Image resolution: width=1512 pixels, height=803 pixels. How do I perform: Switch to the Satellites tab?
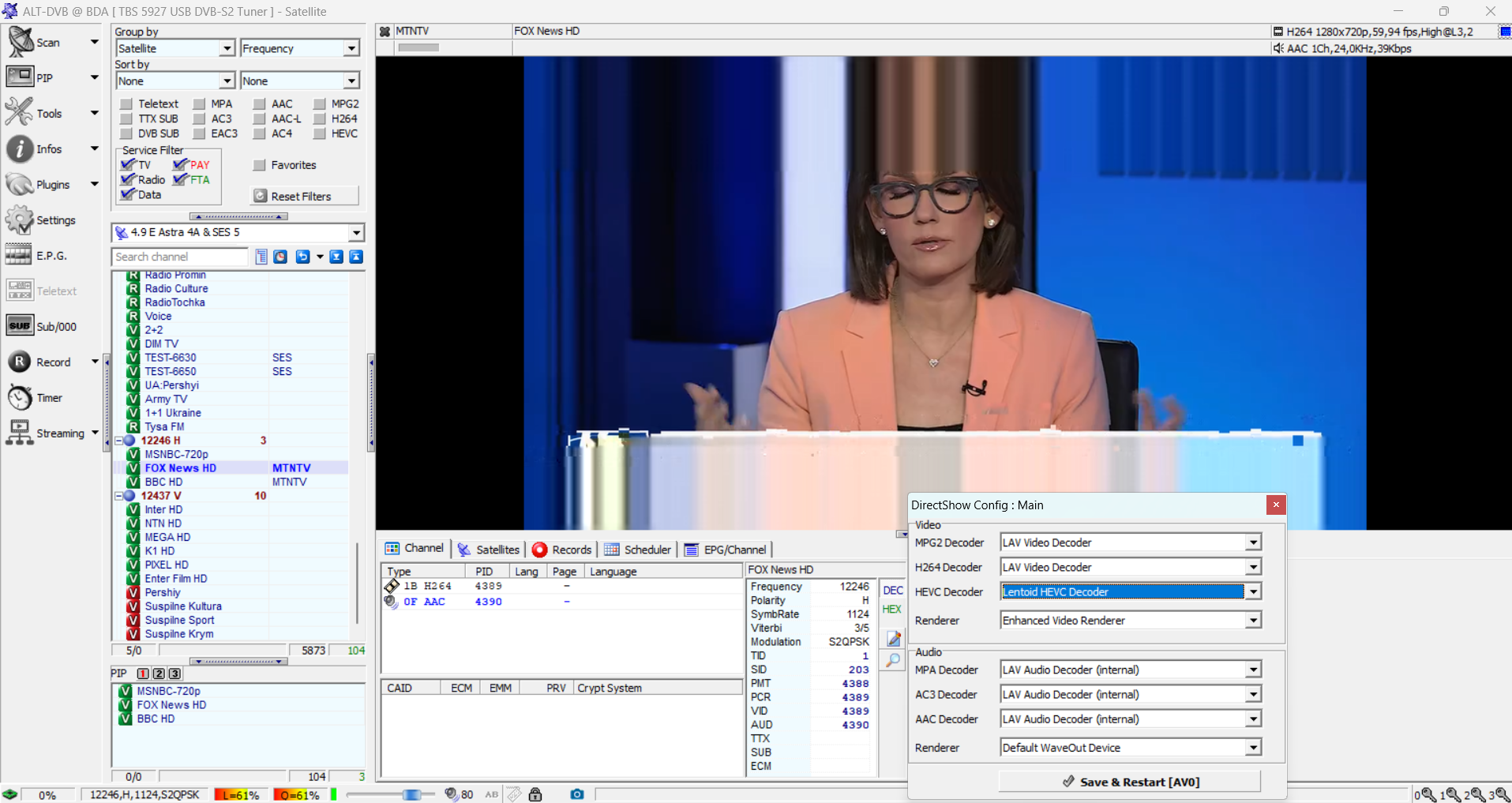click(489, 550)
